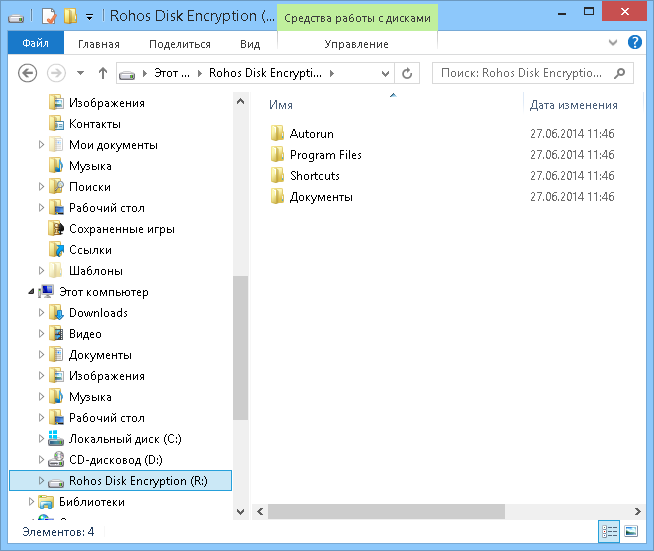
Task: Sort by Дата изменения column header
Action: point(574,105)
